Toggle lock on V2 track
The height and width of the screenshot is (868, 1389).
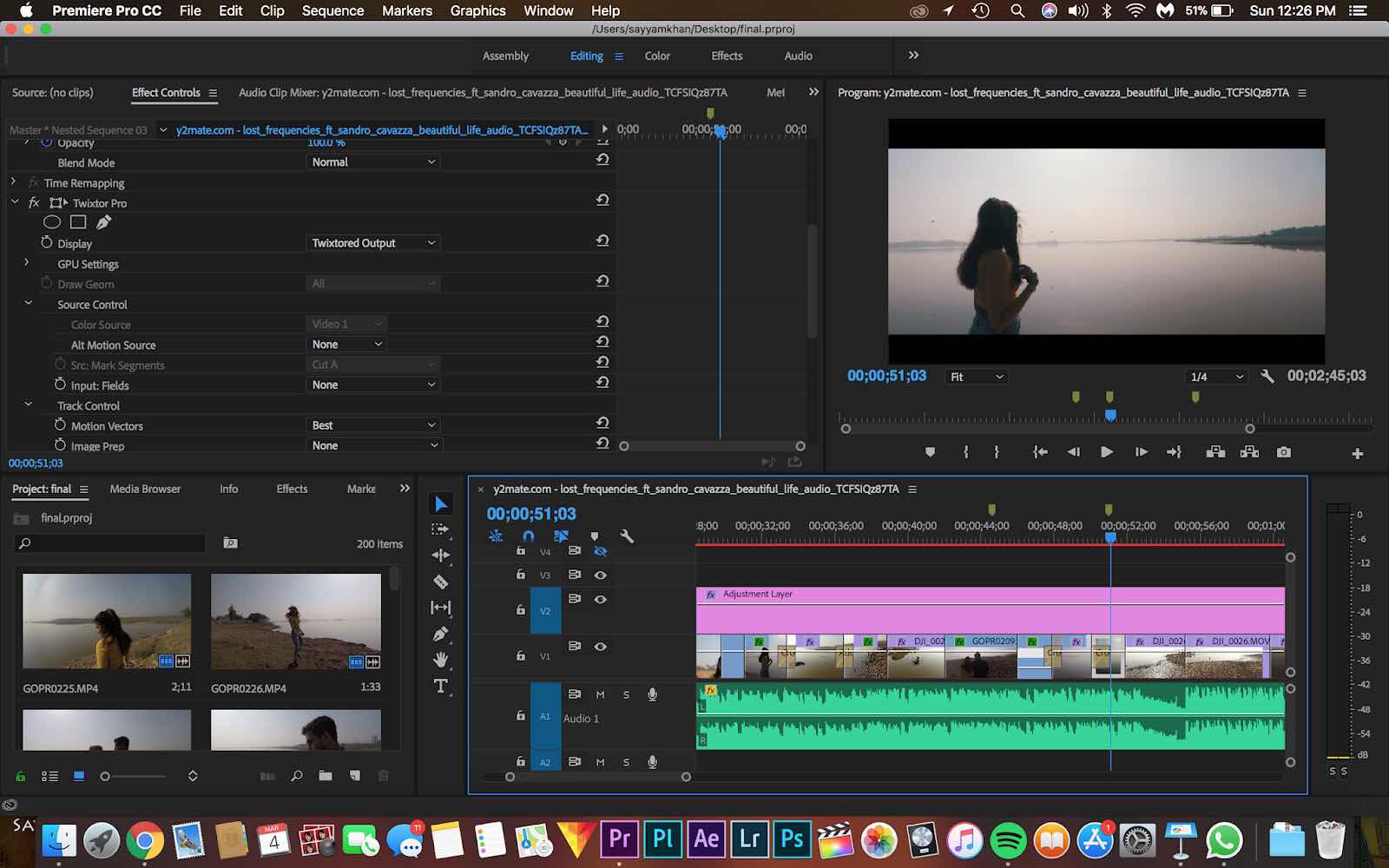(x=520, y=610)
